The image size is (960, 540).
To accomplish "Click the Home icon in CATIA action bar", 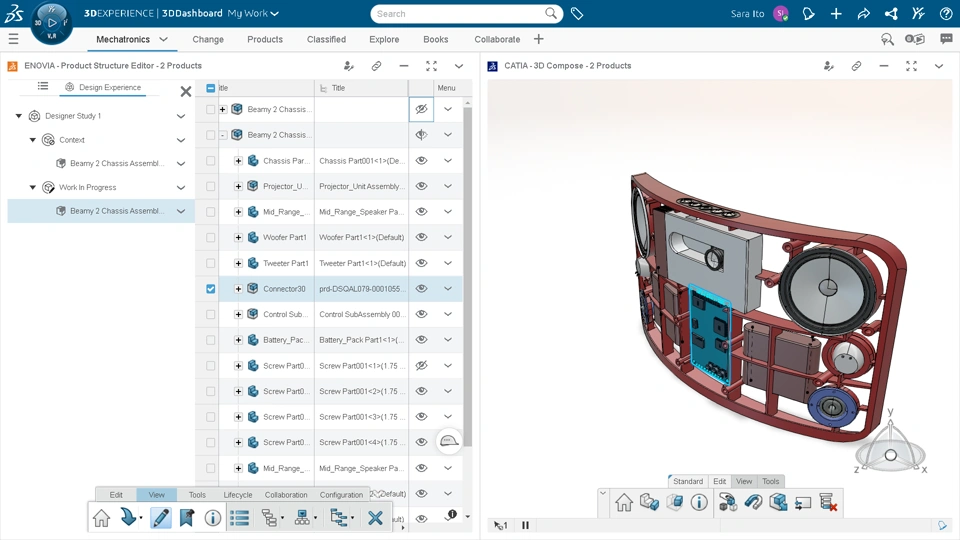I will [x=624, y=502].
